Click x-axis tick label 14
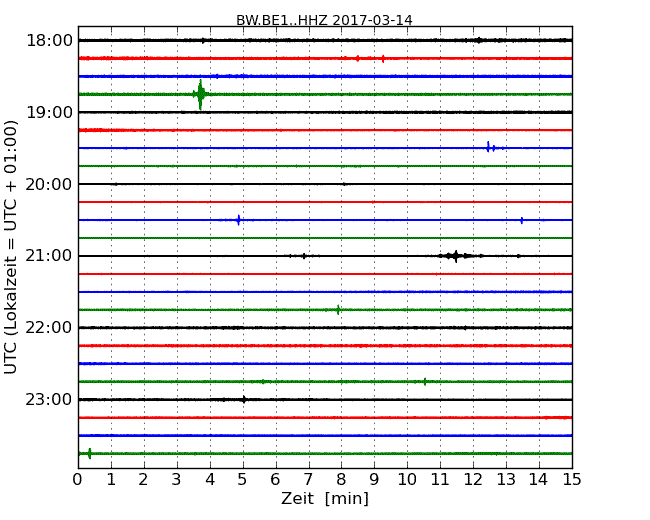Image resolution: width=650 pixels, height=520 pixels. point(539,480)
